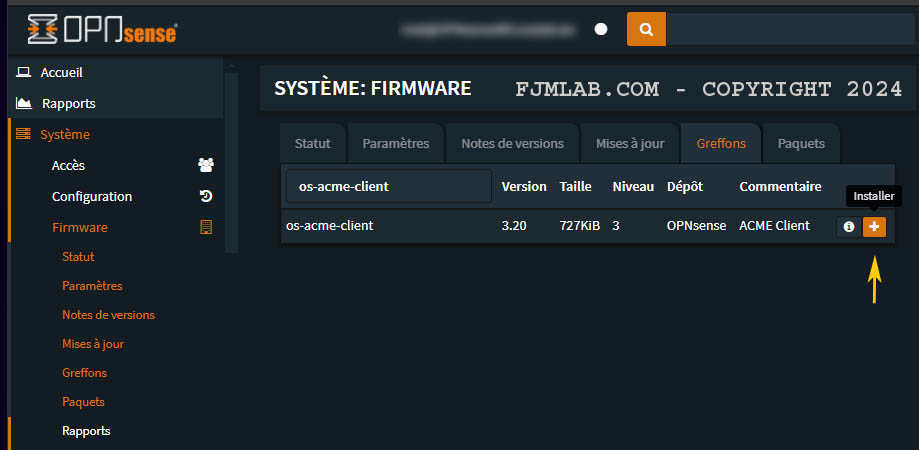Click the orange plus Installer button
Image resolution: width=919 pixels, height=450 pixels.
click(x=874, y=227)
